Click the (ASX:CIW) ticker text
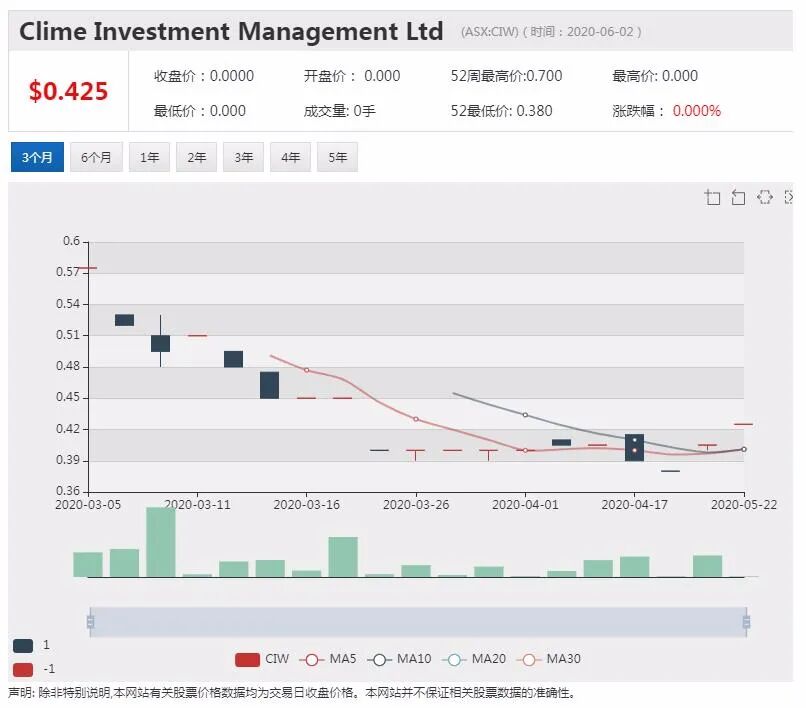 (x=490, y=32)
